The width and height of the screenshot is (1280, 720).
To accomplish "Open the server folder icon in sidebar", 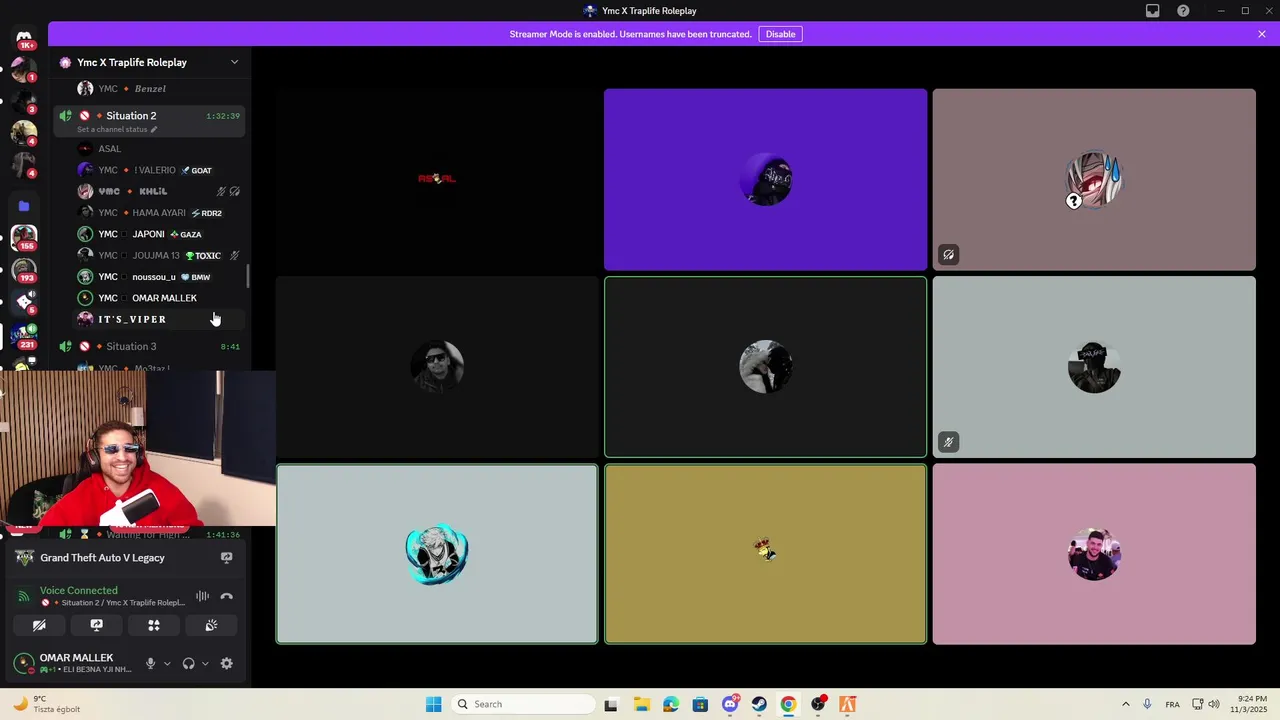I will tap(24, 206).
